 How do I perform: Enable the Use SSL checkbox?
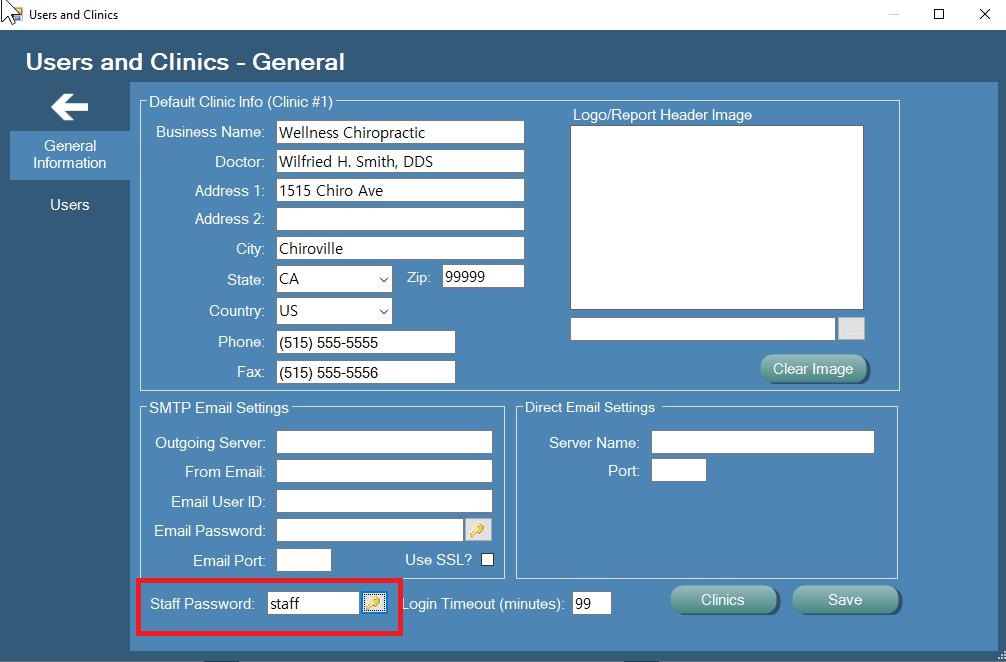coord(487,559)
